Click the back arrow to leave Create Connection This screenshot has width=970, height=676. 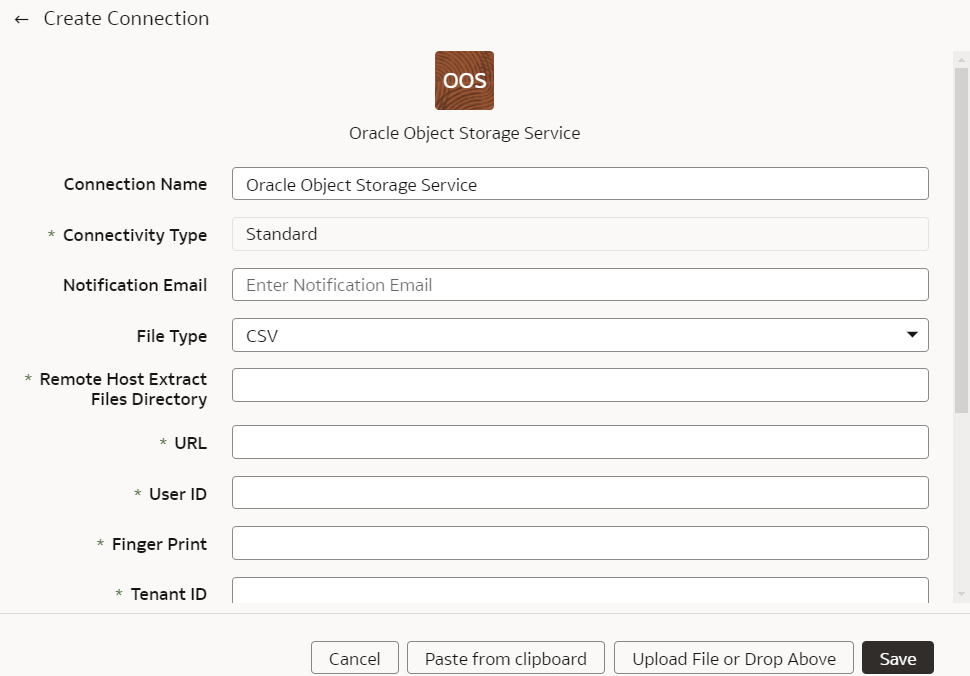[21, 18]
